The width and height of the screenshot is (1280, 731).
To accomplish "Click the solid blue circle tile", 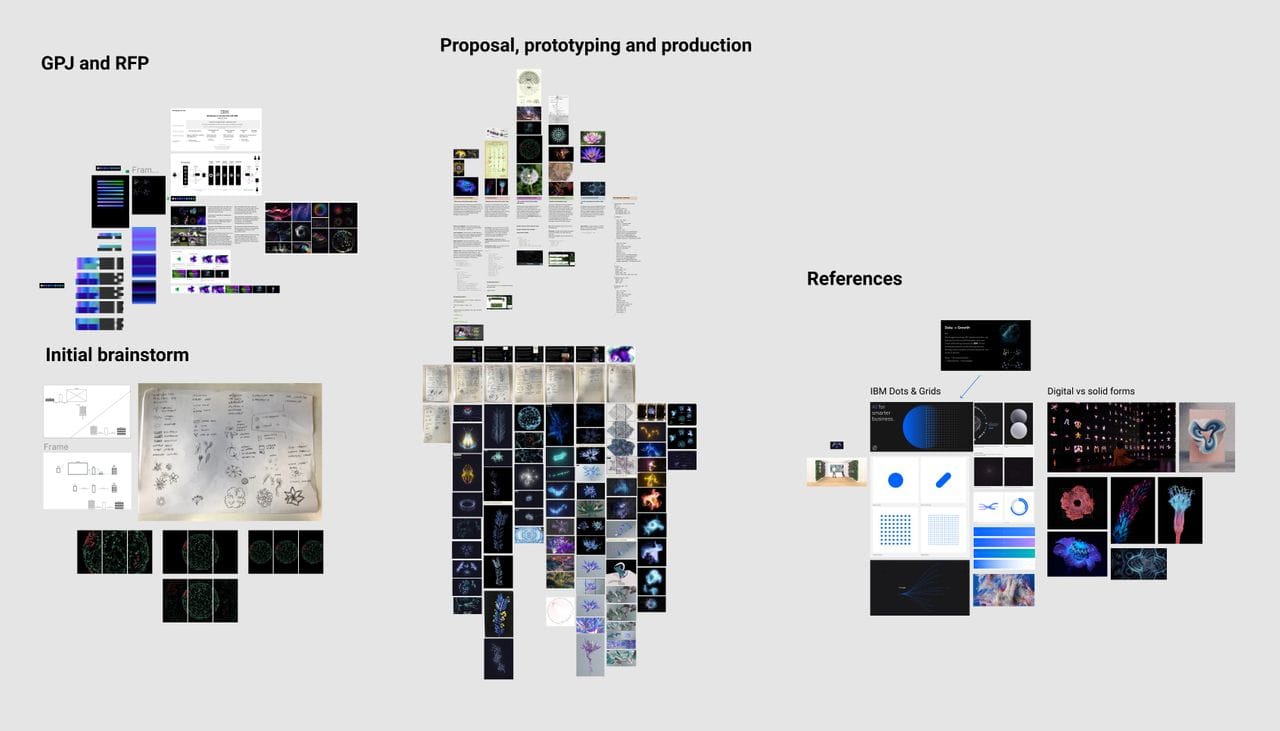I will pyautogui.click(x=895, y=480).
